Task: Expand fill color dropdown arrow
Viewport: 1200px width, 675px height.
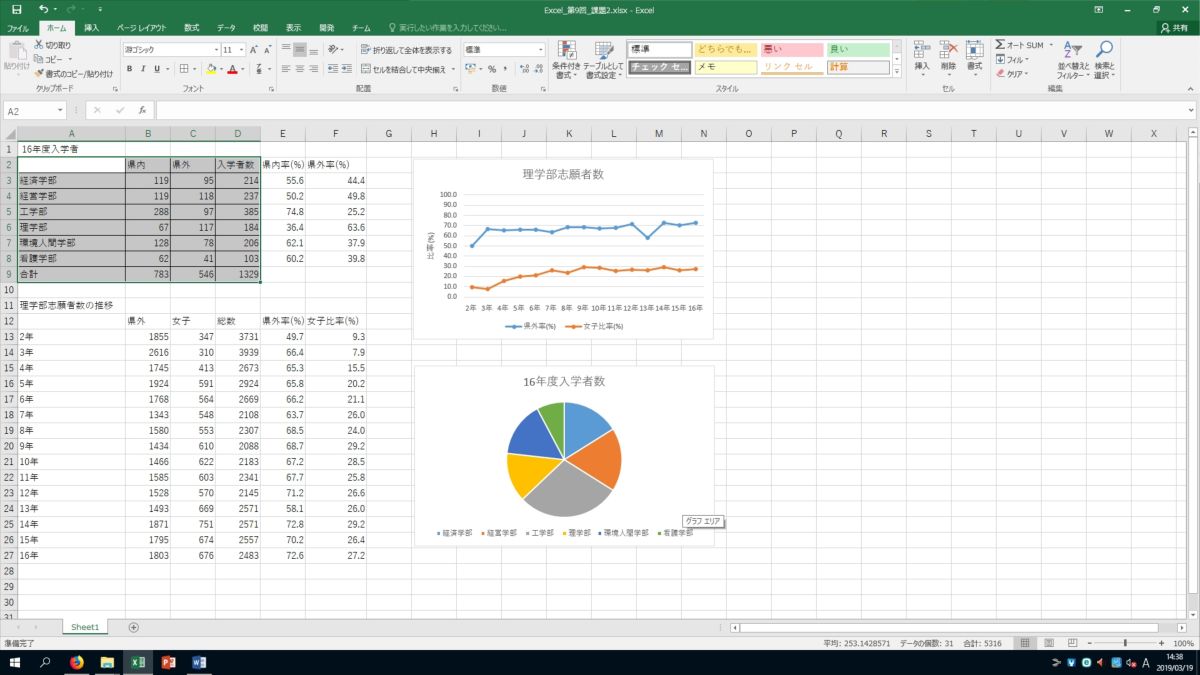Action: tap(222, 69)
